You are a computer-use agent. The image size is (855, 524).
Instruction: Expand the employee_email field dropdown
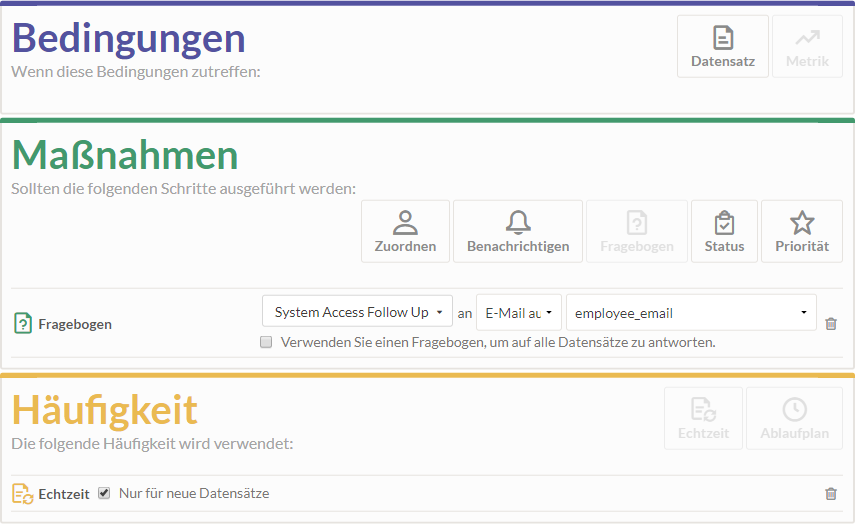pos(691,312)
